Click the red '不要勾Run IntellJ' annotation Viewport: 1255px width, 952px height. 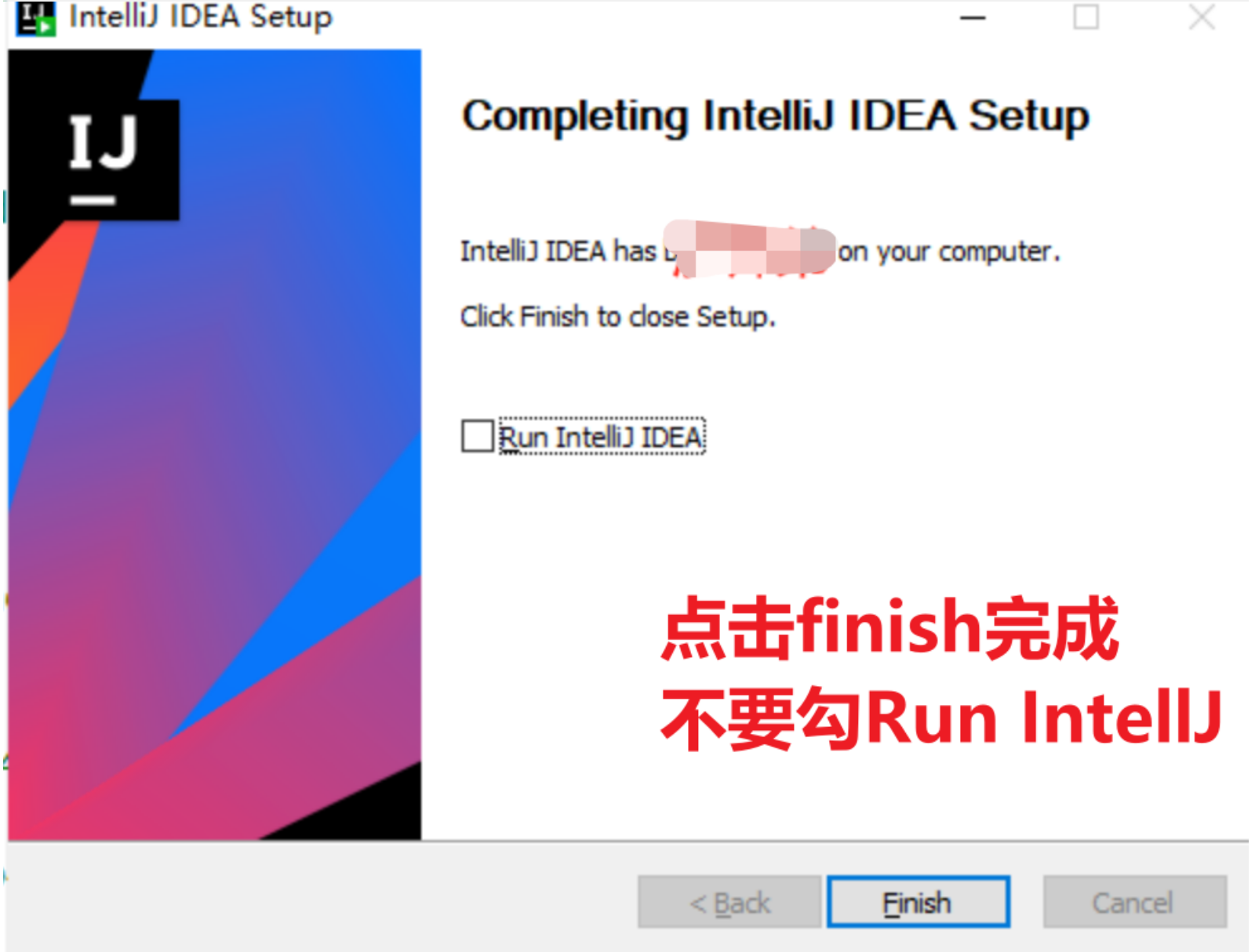[x=941, y=718]
